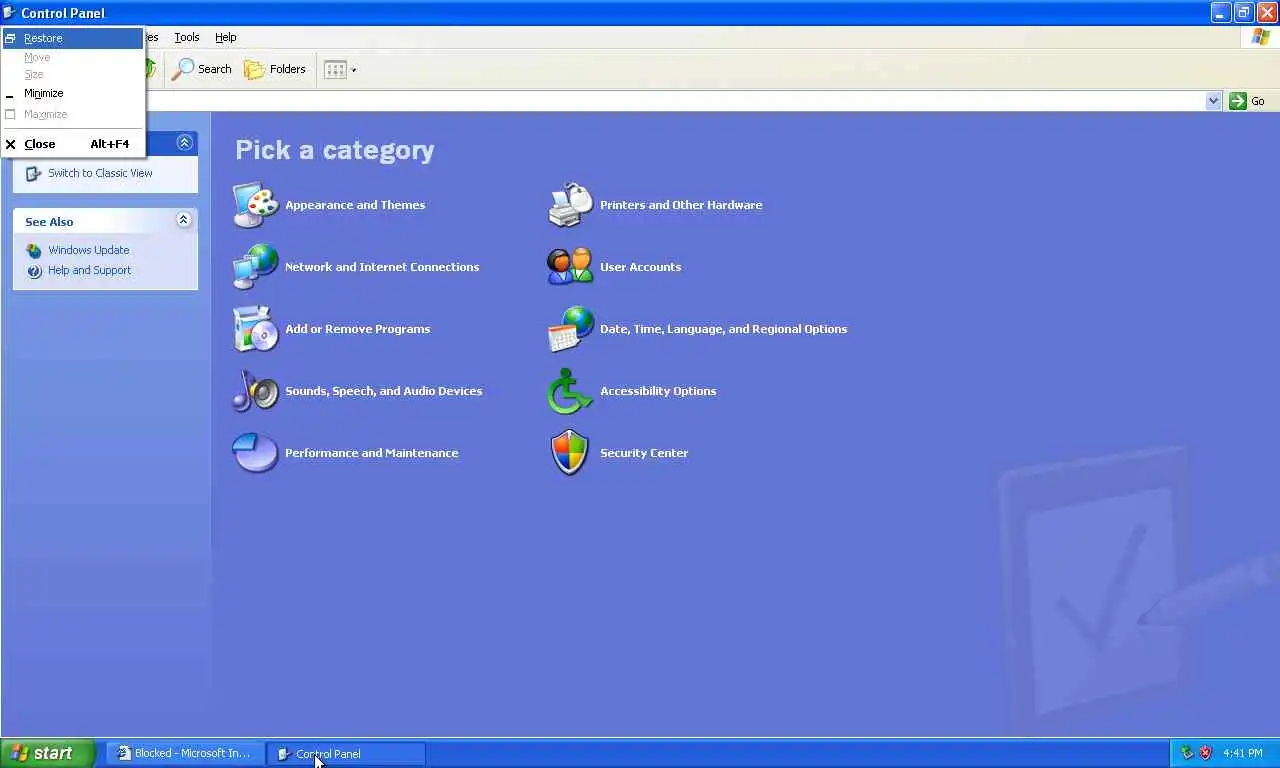
Task: Open the Add or Remove Programs icon
Action: pos(256,329)
